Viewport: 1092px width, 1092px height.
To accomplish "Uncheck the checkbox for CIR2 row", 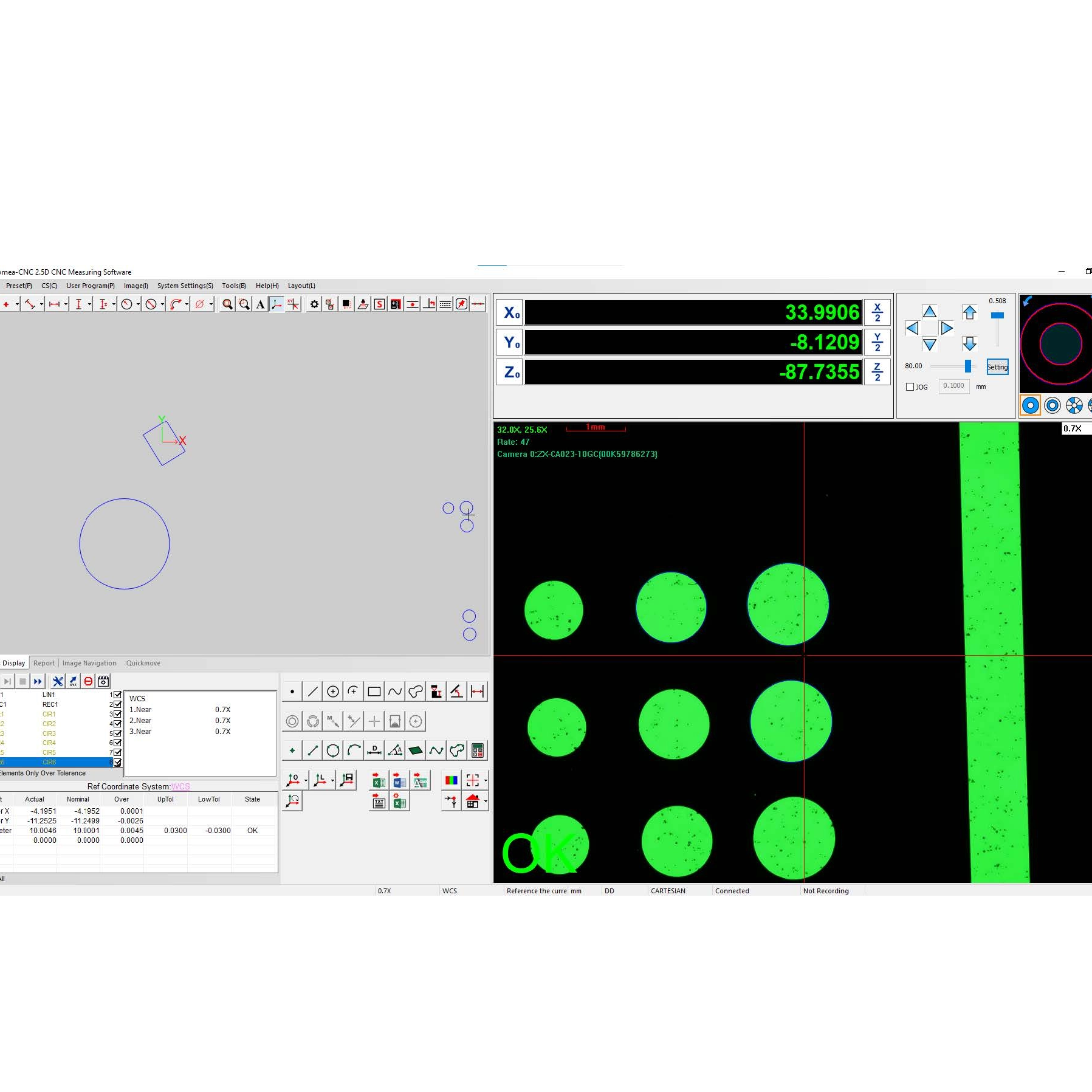I will [117, 724].
